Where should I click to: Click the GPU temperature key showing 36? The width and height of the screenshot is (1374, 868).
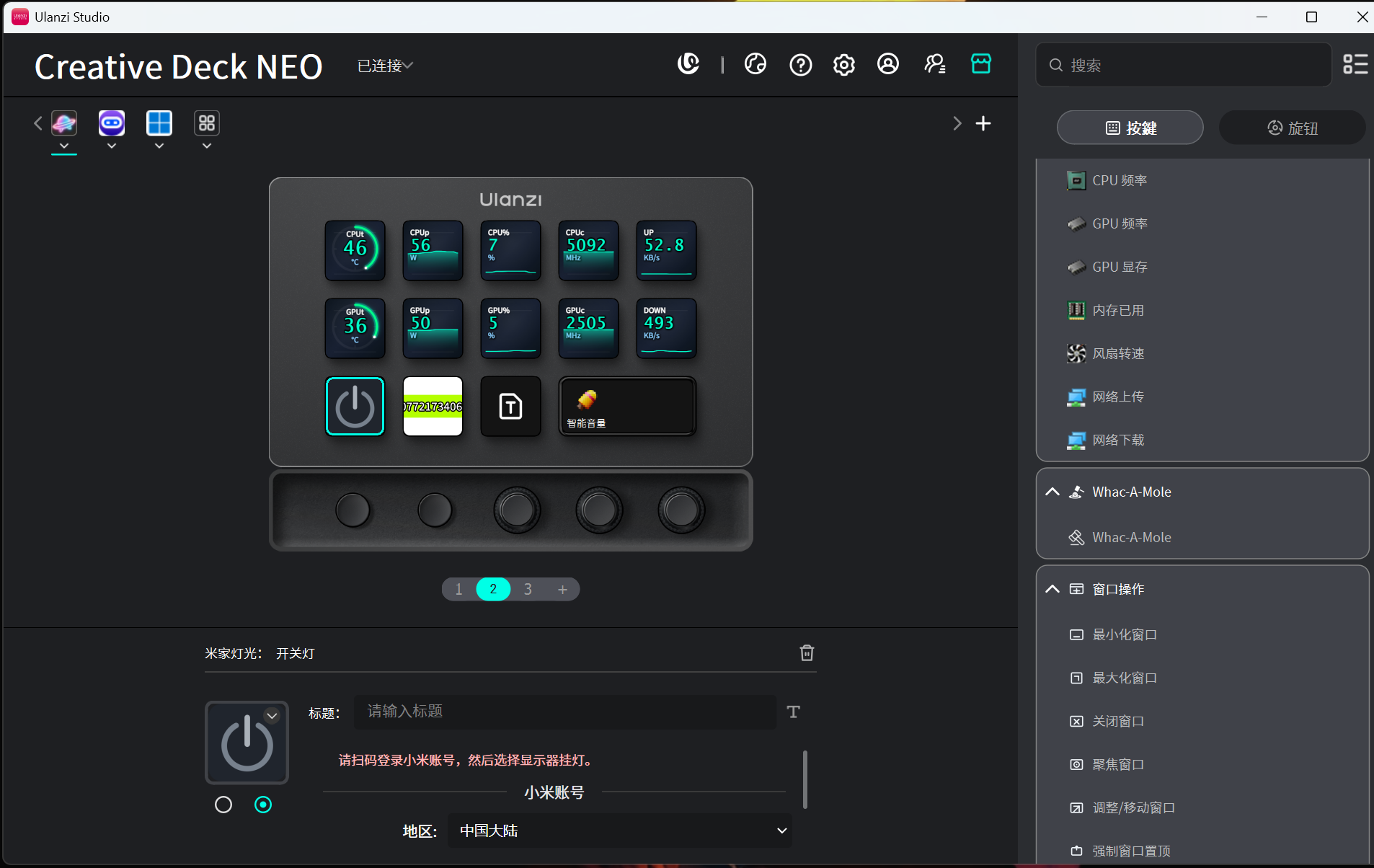coord(355,328)
